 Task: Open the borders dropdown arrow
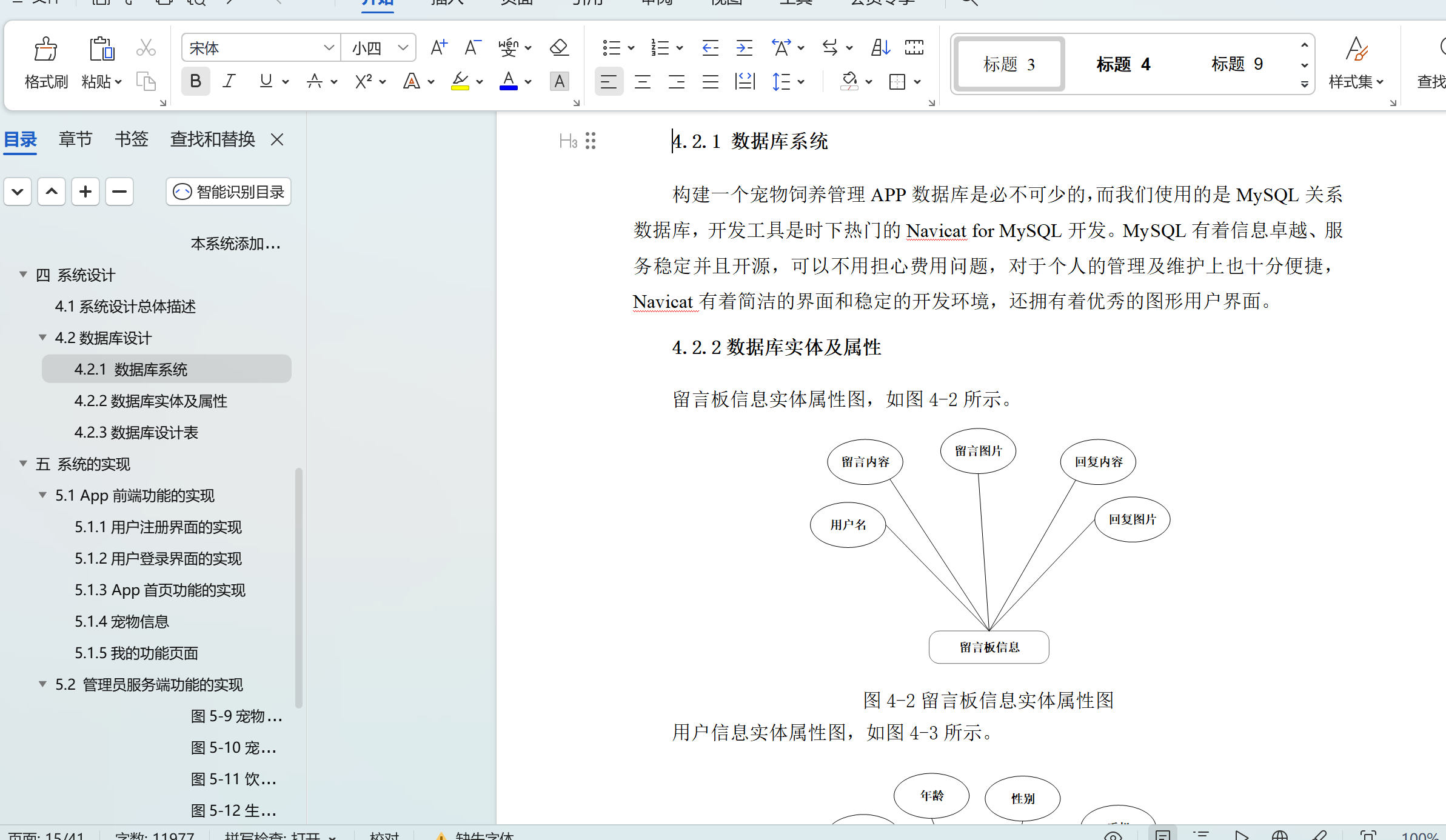click(917, 81)
